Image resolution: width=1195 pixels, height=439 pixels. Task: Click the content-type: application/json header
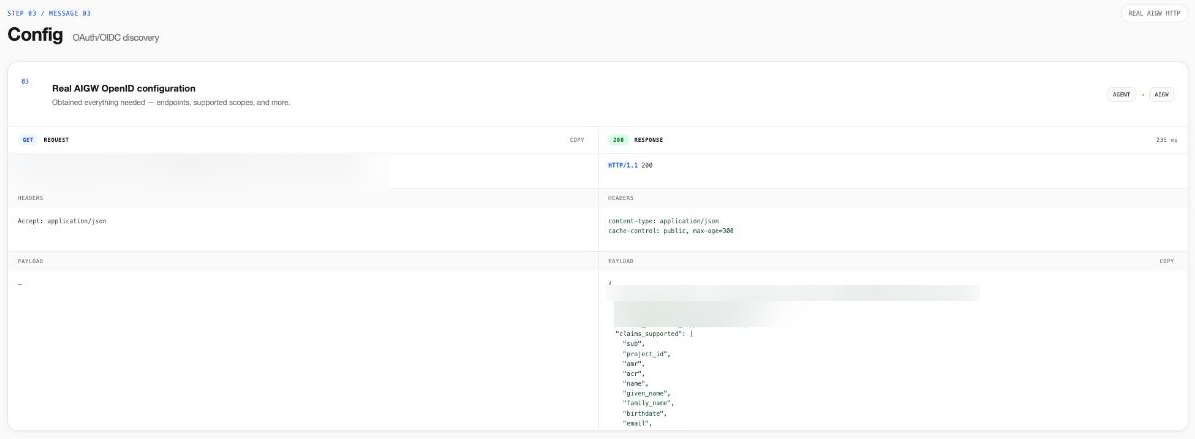(x=663, y=221)
